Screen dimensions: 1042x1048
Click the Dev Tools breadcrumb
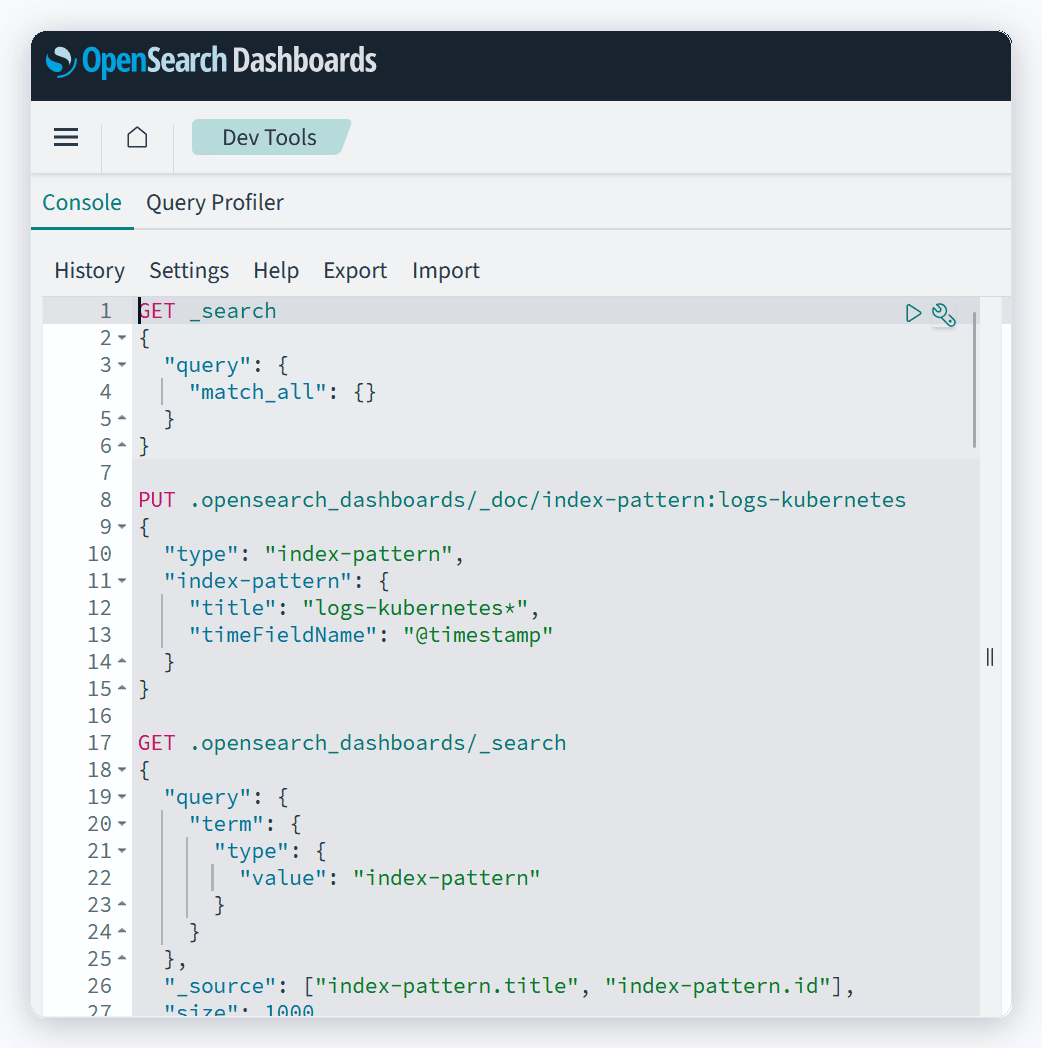coord(269,137)
